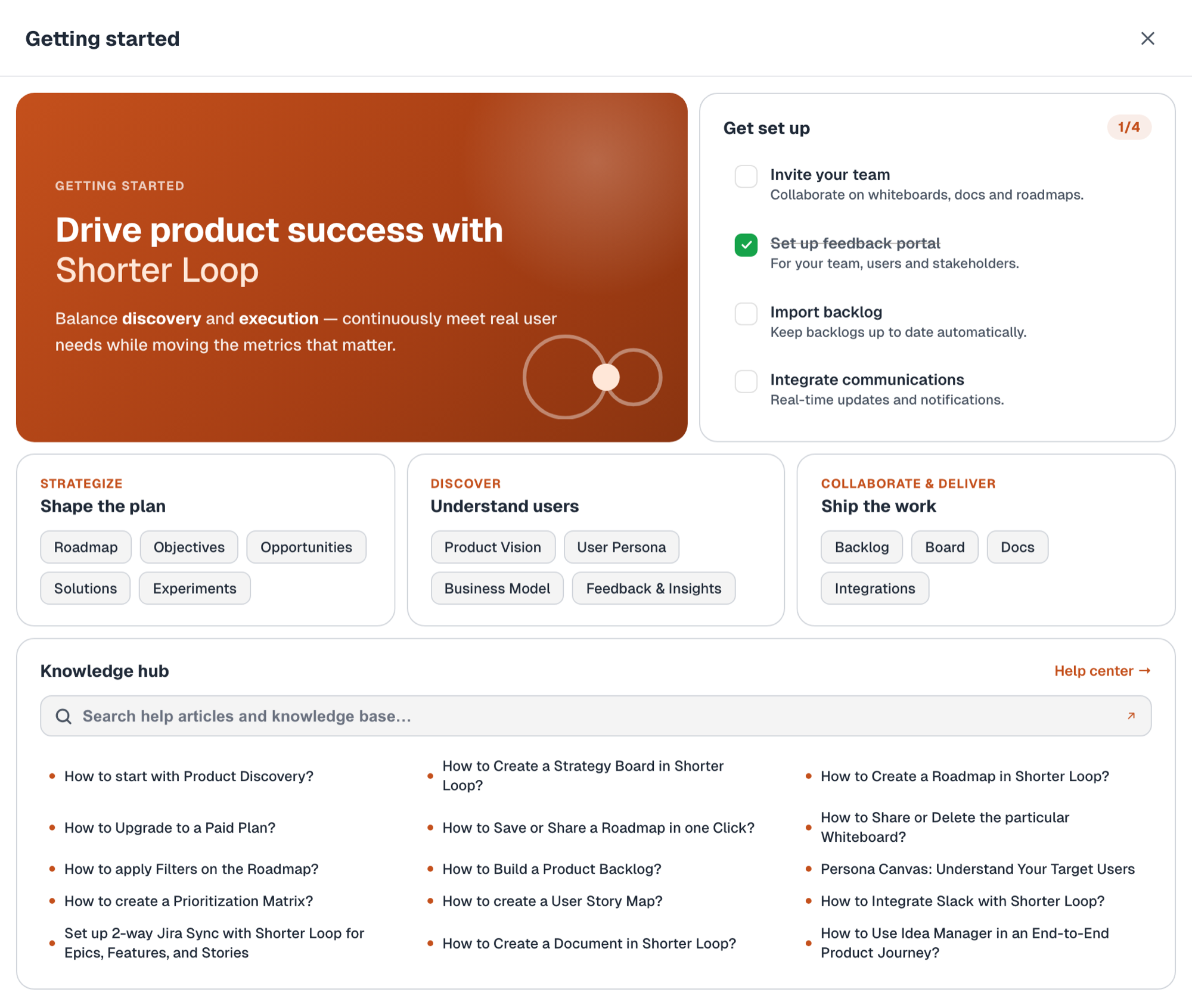Open the Experiments chip
Screen dimensions: 1192x1008
(x=195, y=588)
